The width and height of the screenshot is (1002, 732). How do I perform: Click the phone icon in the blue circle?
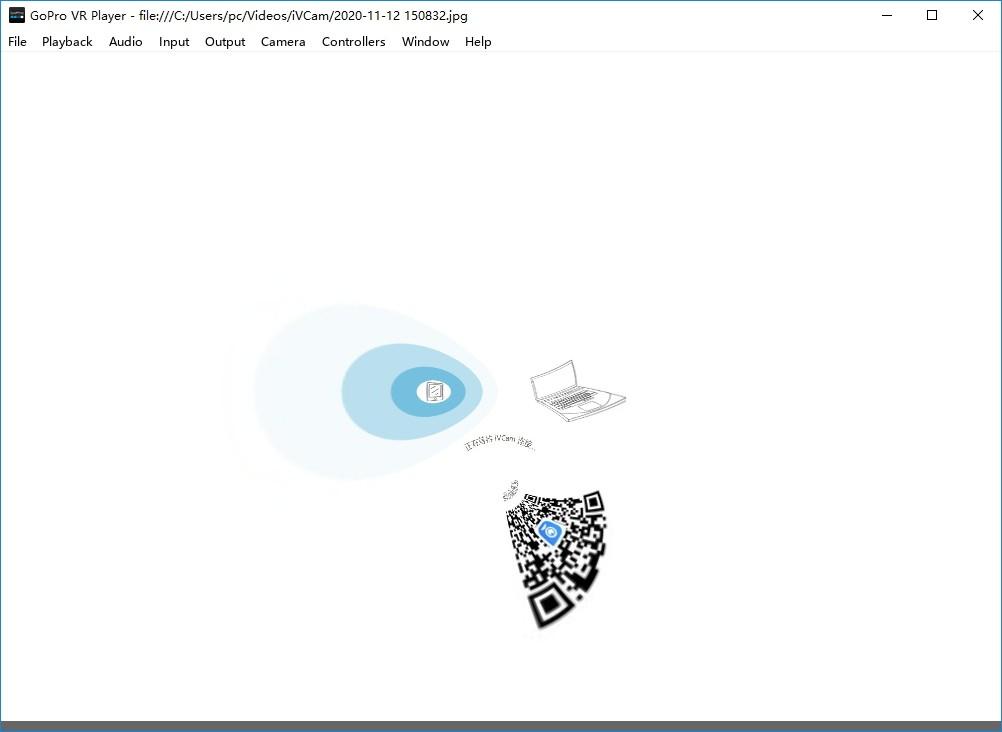click(434, 391)
